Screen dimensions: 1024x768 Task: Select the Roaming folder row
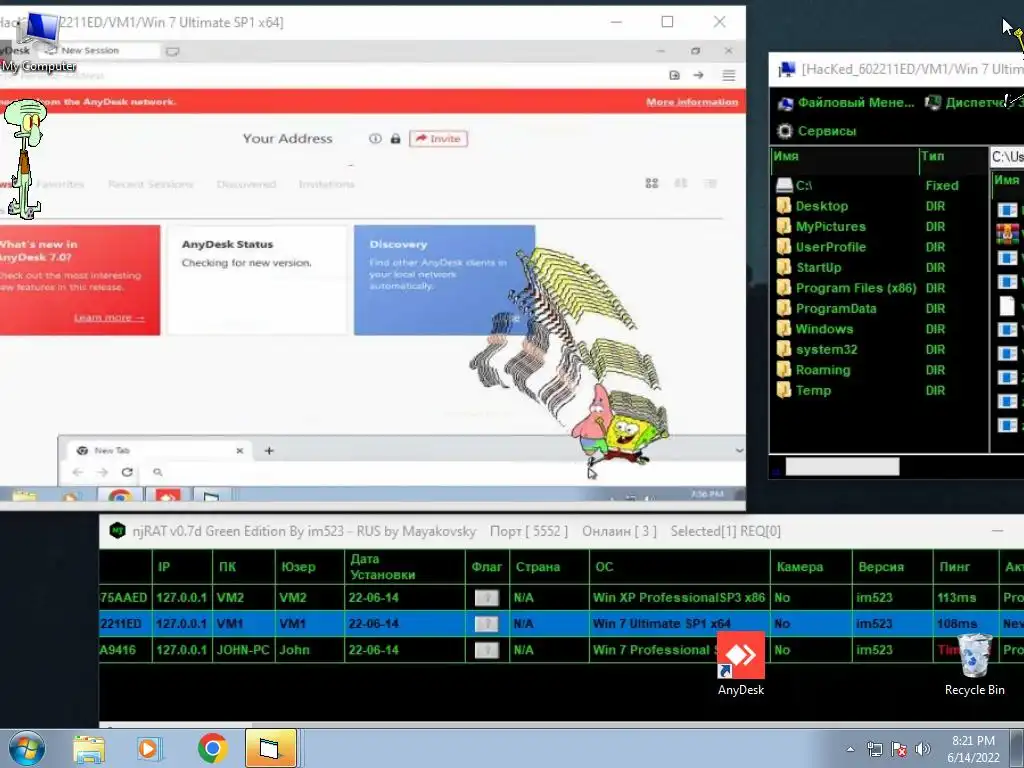[x=879, y=370]
